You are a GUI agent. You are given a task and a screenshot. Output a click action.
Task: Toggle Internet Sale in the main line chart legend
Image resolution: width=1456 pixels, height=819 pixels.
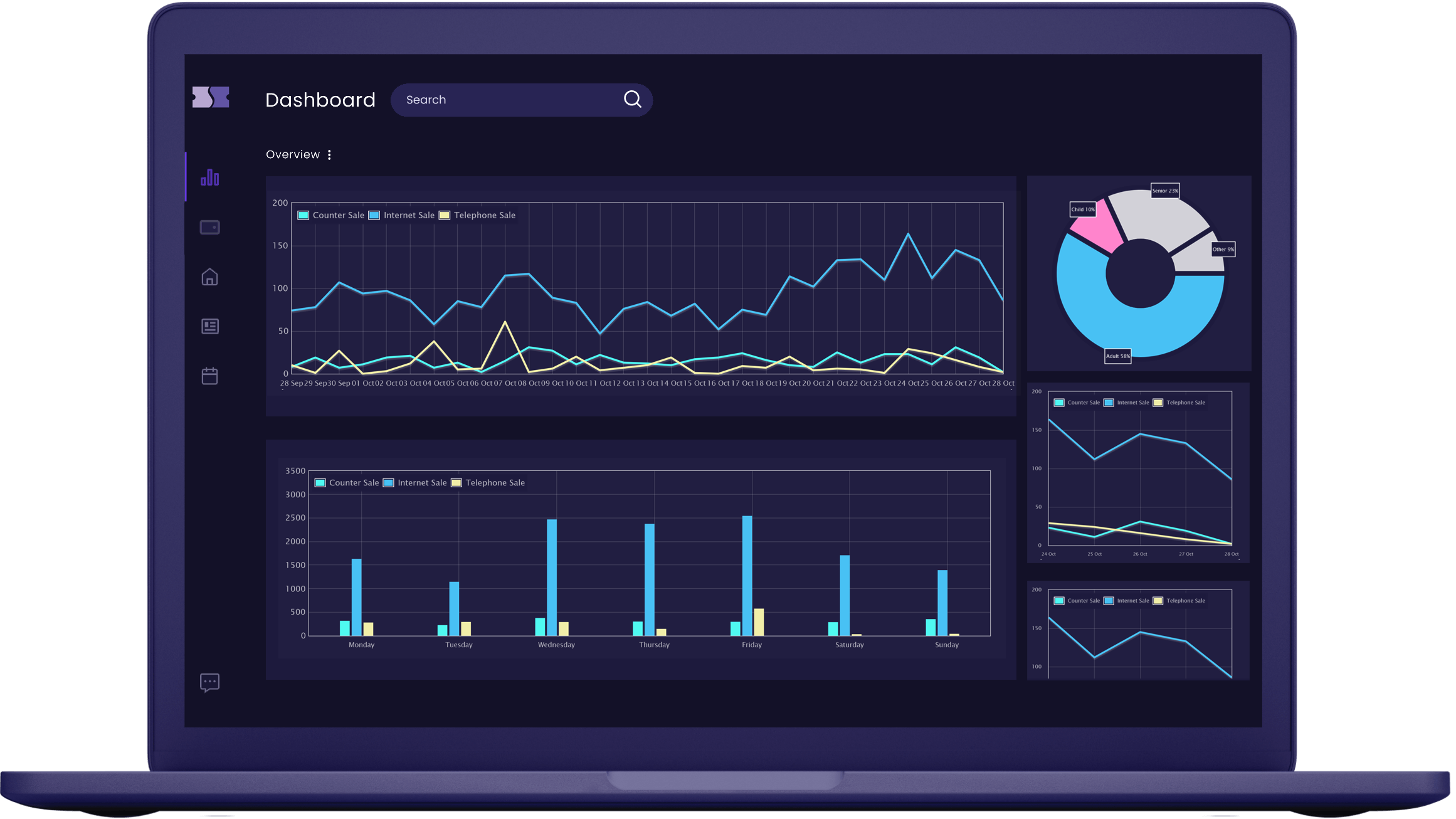click(x=402, y=215)
